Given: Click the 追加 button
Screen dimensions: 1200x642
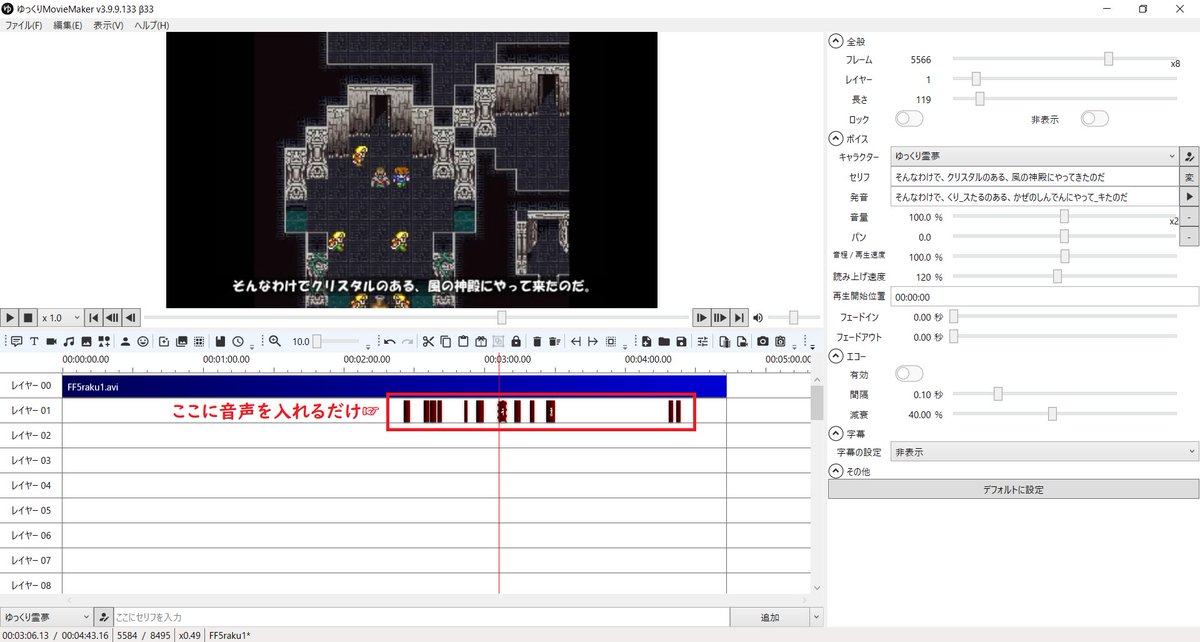Looking at the screenshot, I should 769,617.
